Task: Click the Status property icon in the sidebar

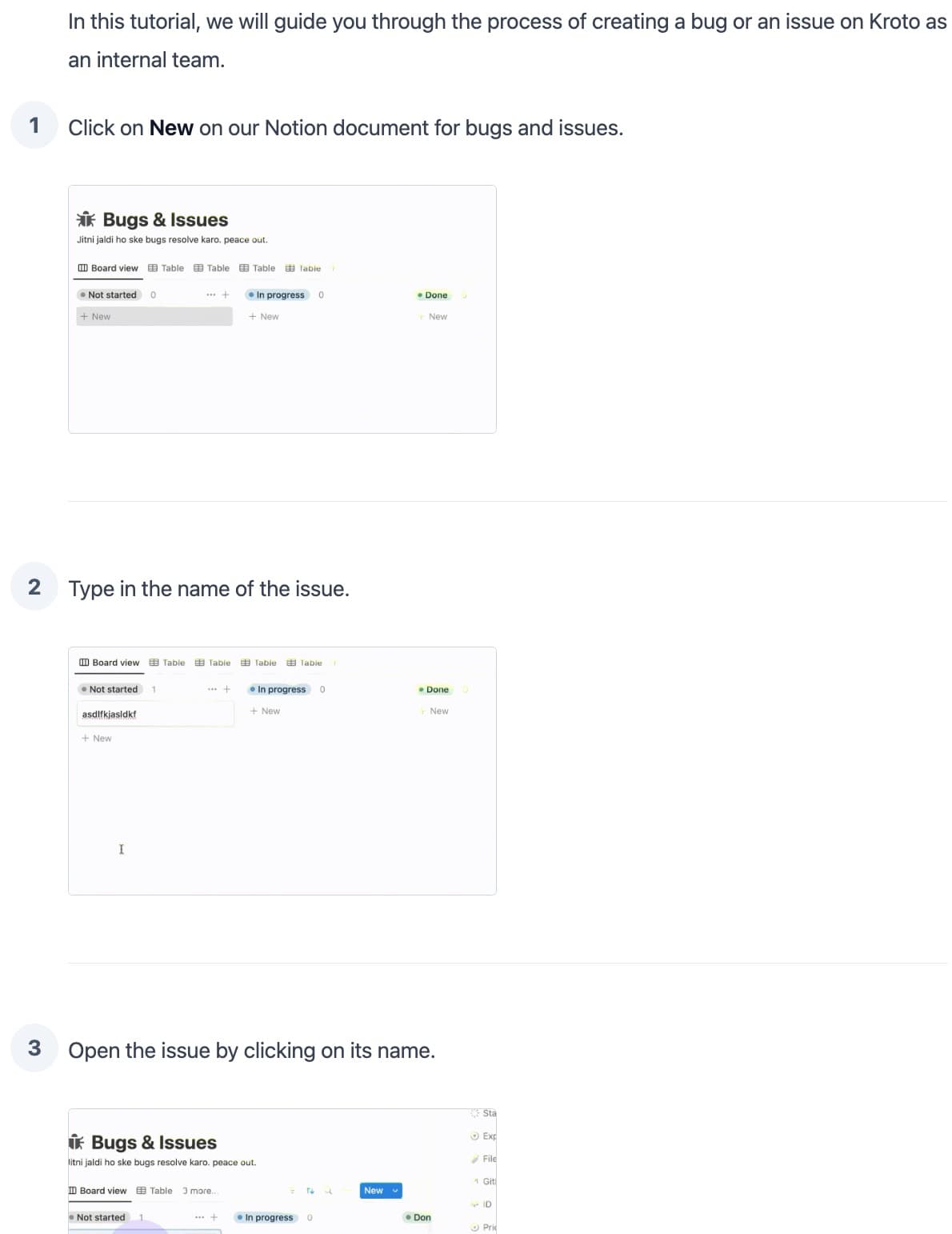Action: [474, 1112]
